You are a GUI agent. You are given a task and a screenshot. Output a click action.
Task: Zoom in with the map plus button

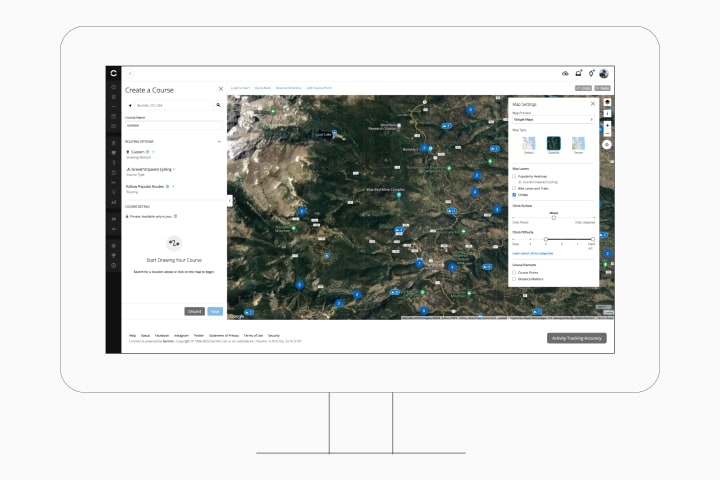click(607, 124)
